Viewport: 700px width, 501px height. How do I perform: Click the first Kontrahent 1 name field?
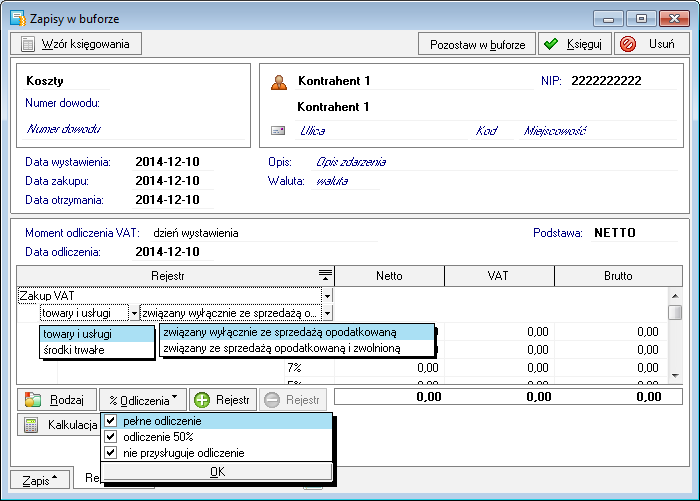[414, 81]
